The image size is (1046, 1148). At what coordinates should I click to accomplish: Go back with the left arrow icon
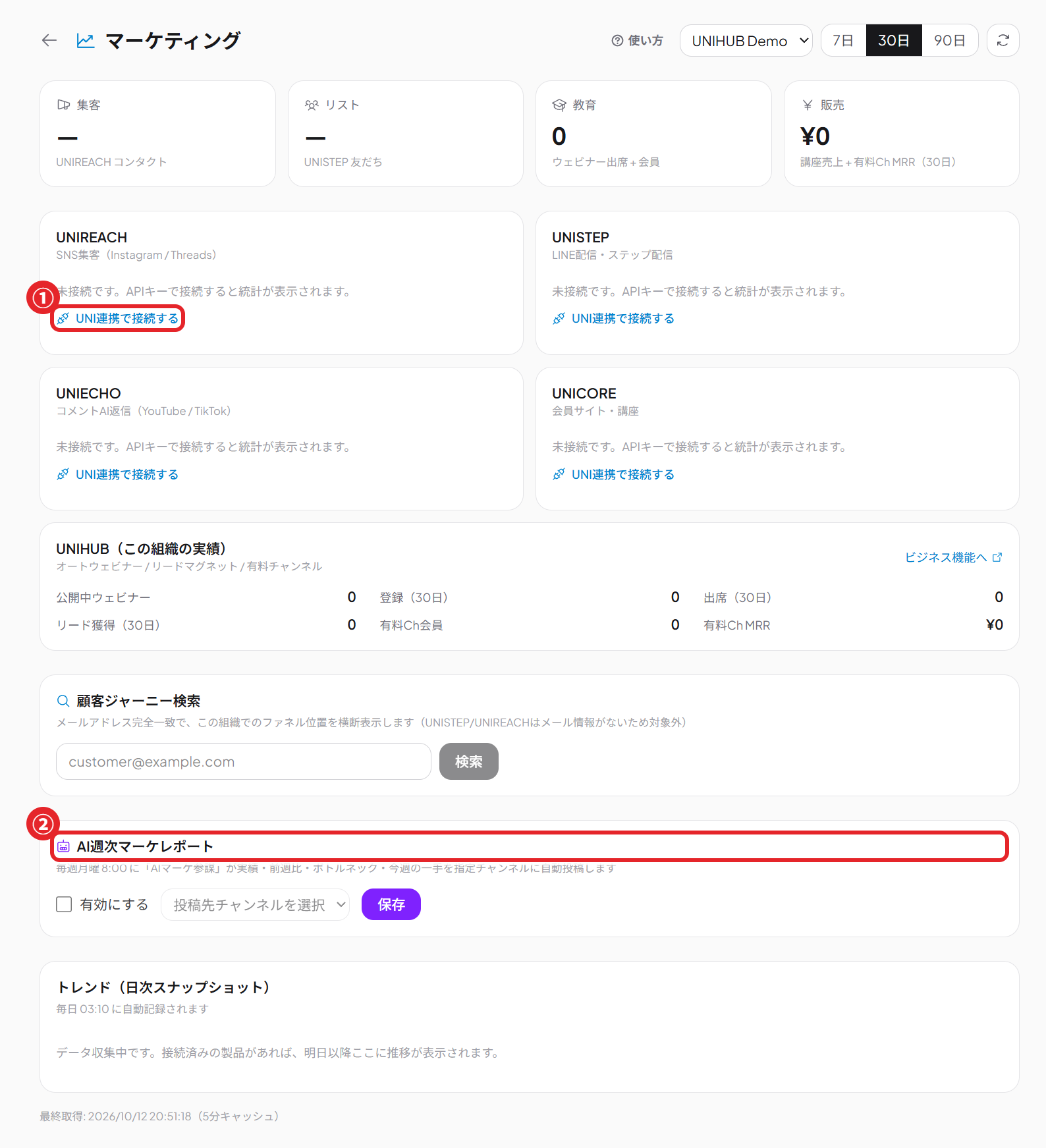coord(49,41)
